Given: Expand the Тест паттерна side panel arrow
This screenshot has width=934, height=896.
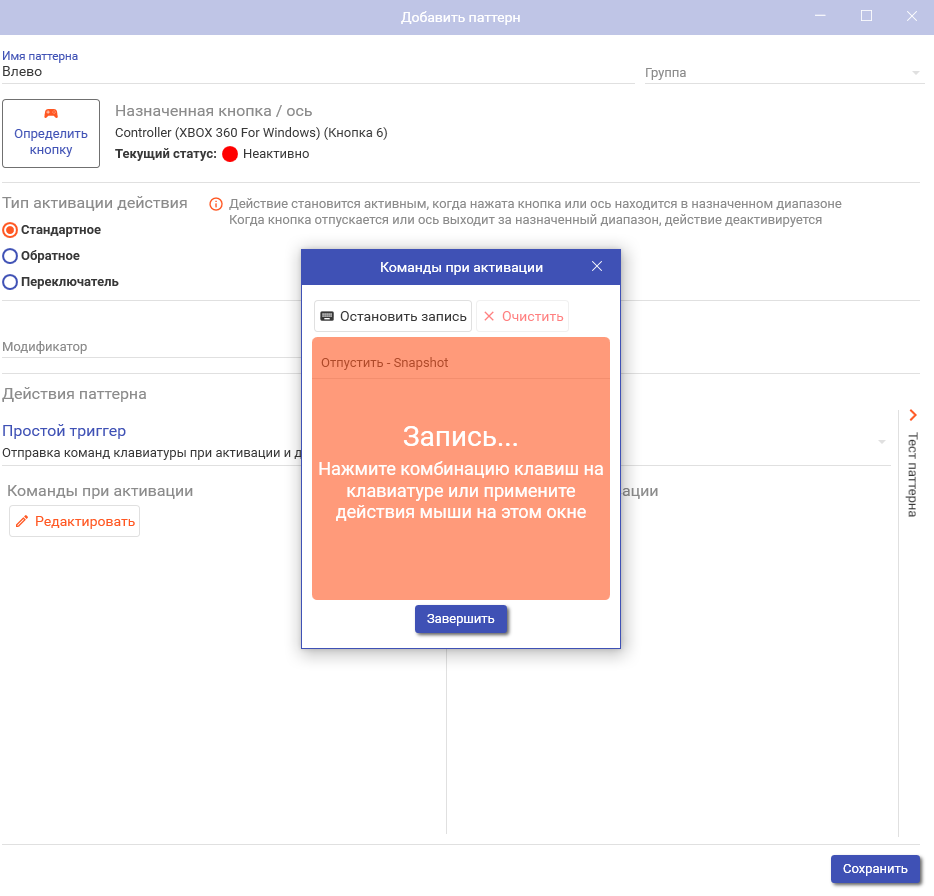Looking at the screenshot, I should (912, 414).
